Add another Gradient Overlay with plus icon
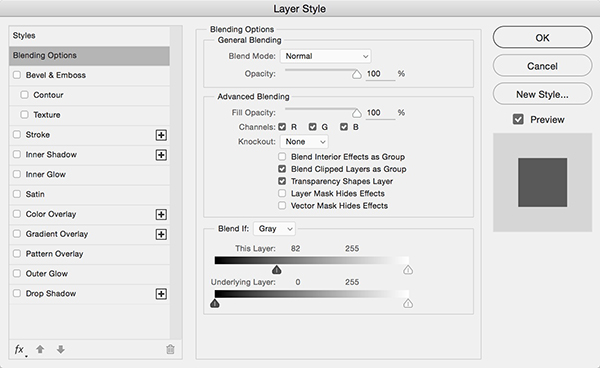Screen dimensions: 600x368 [161, 234]
